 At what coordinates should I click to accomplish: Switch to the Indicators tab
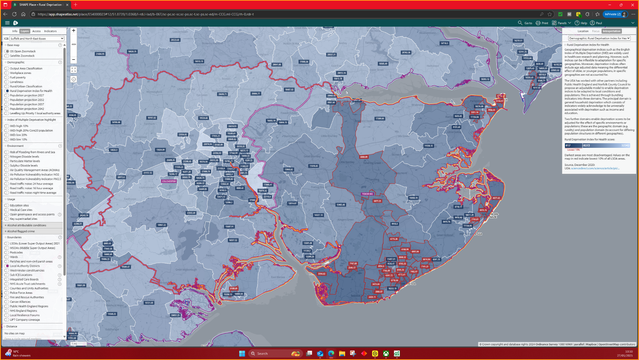click(51, 31)
